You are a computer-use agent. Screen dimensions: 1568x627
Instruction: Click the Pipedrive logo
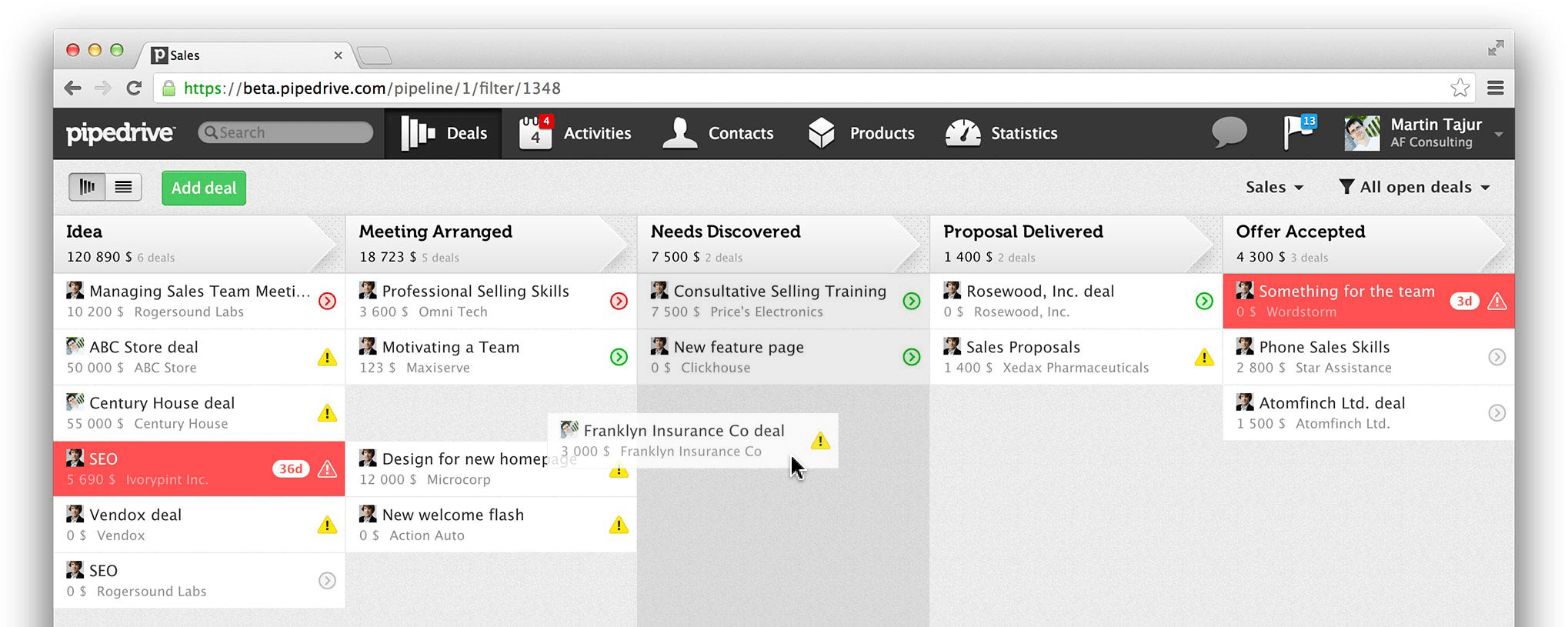[121, 133]
